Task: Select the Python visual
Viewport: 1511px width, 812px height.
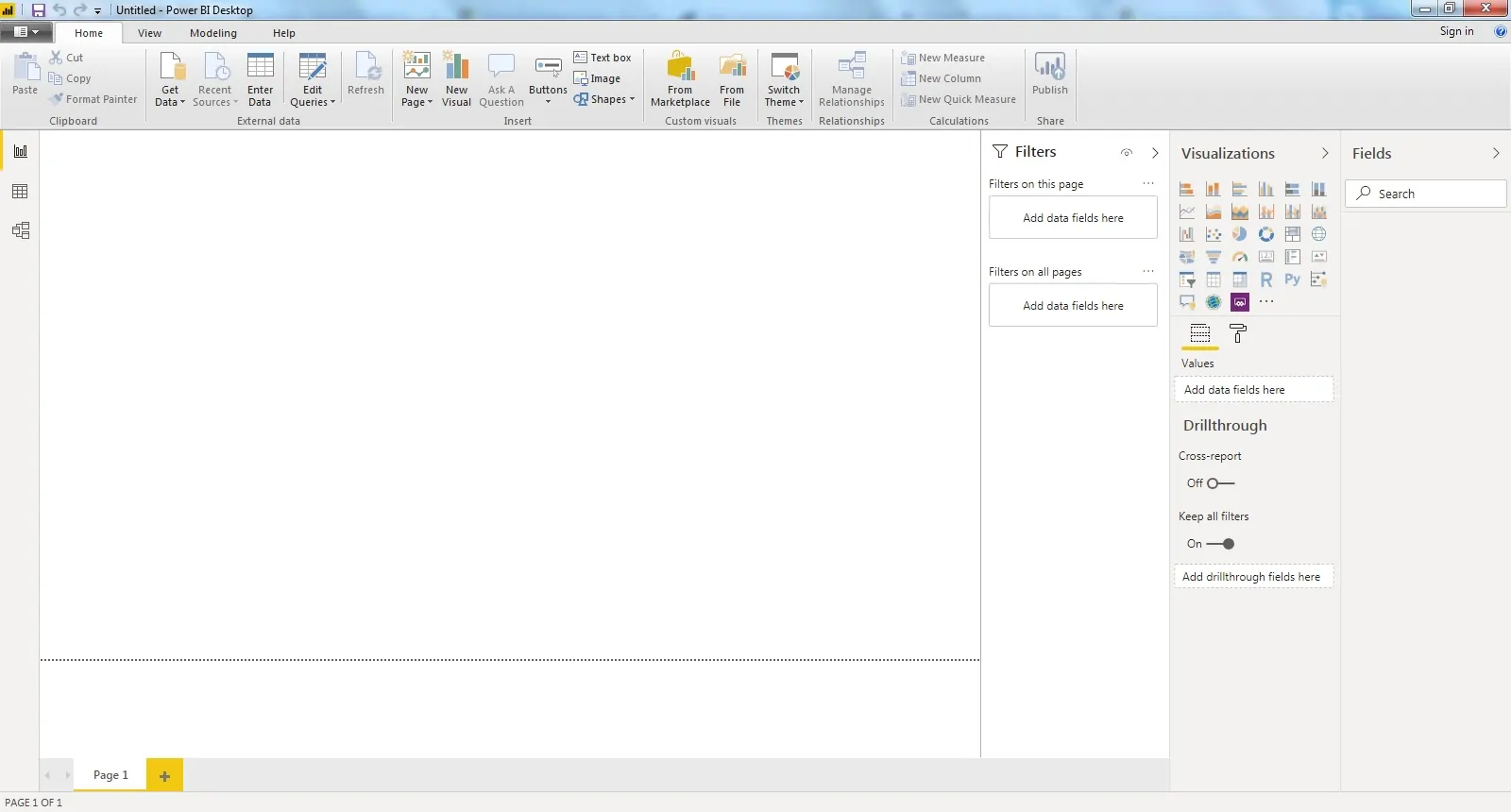Action: point(1293,279)
